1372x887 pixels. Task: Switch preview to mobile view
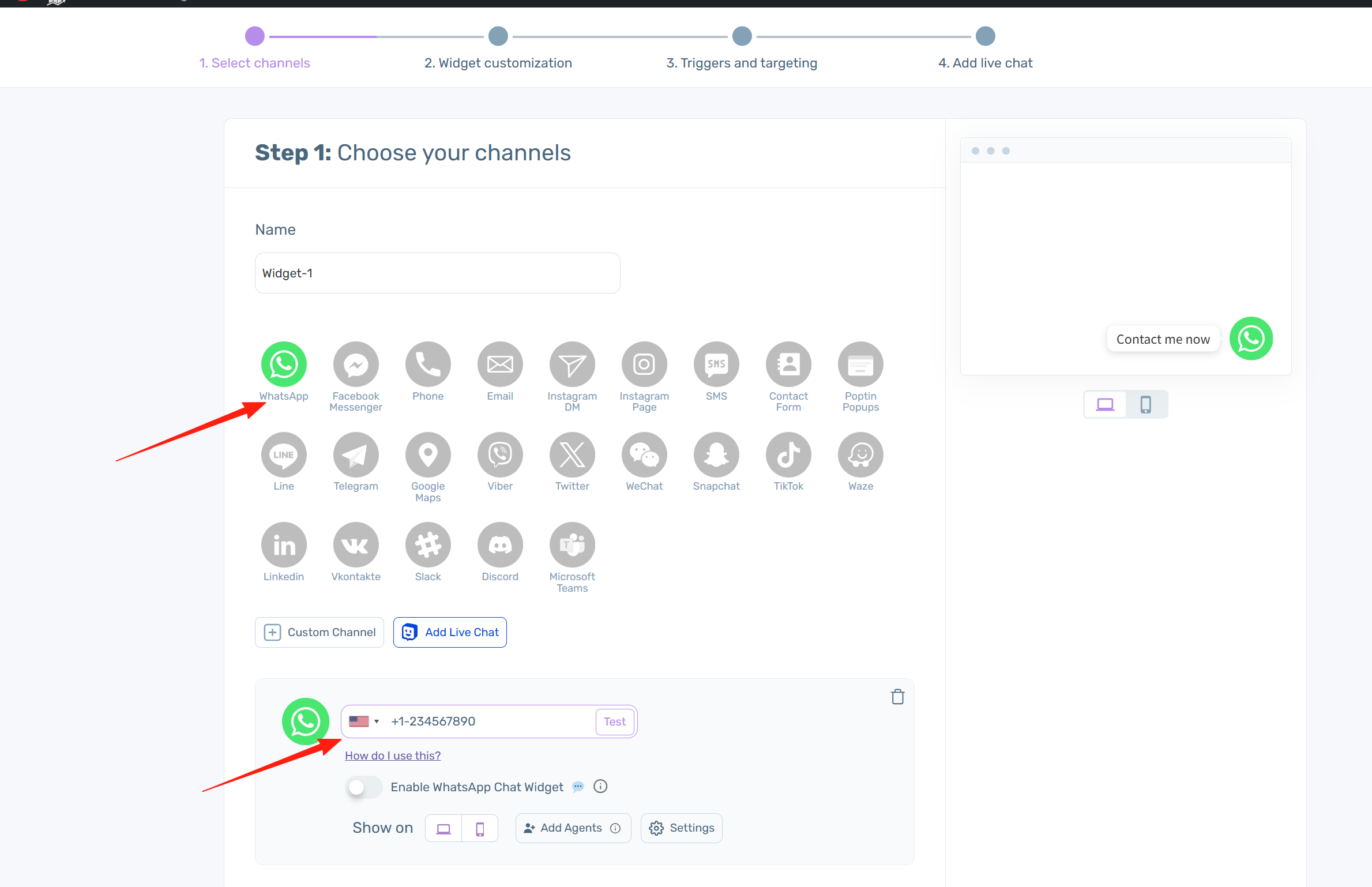tap(1146, 404)
